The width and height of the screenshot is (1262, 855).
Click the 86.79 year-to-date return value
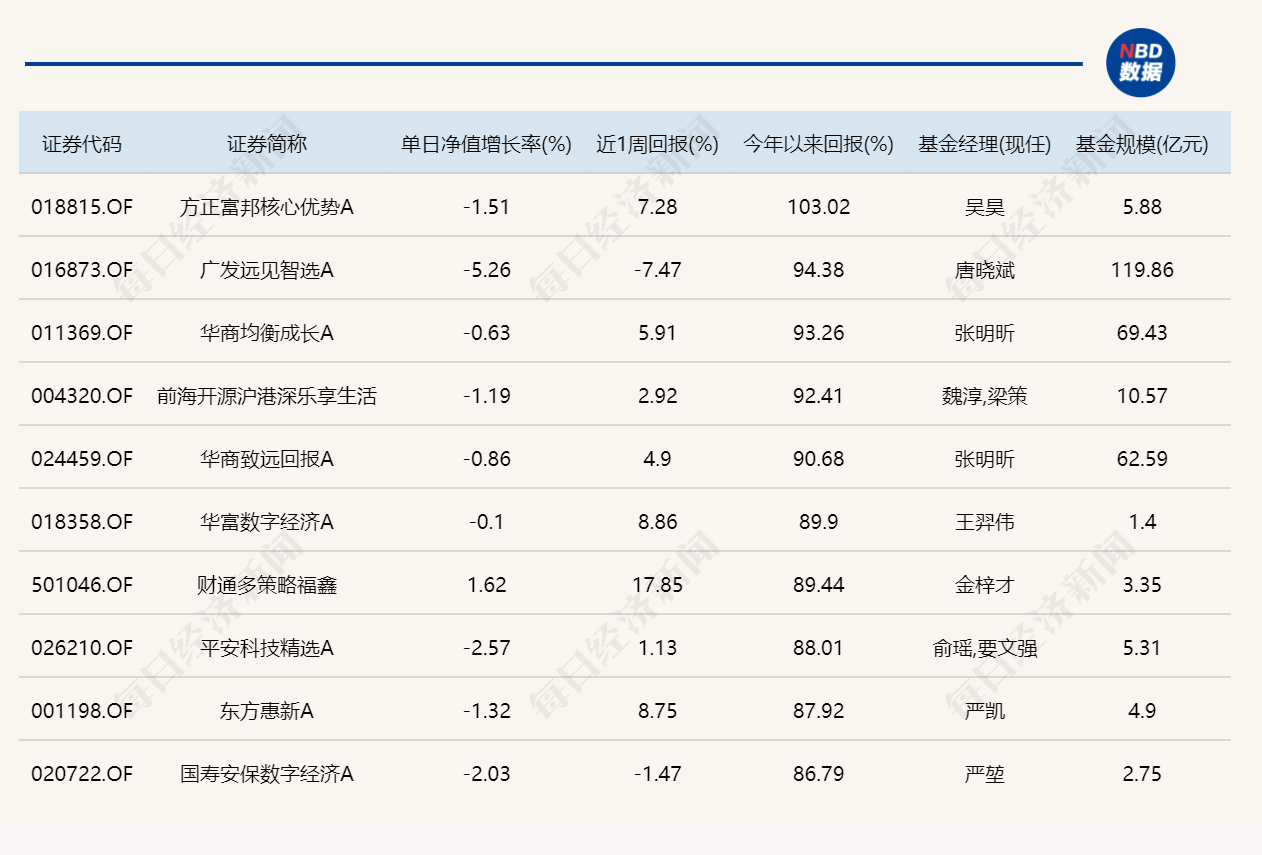819,774
